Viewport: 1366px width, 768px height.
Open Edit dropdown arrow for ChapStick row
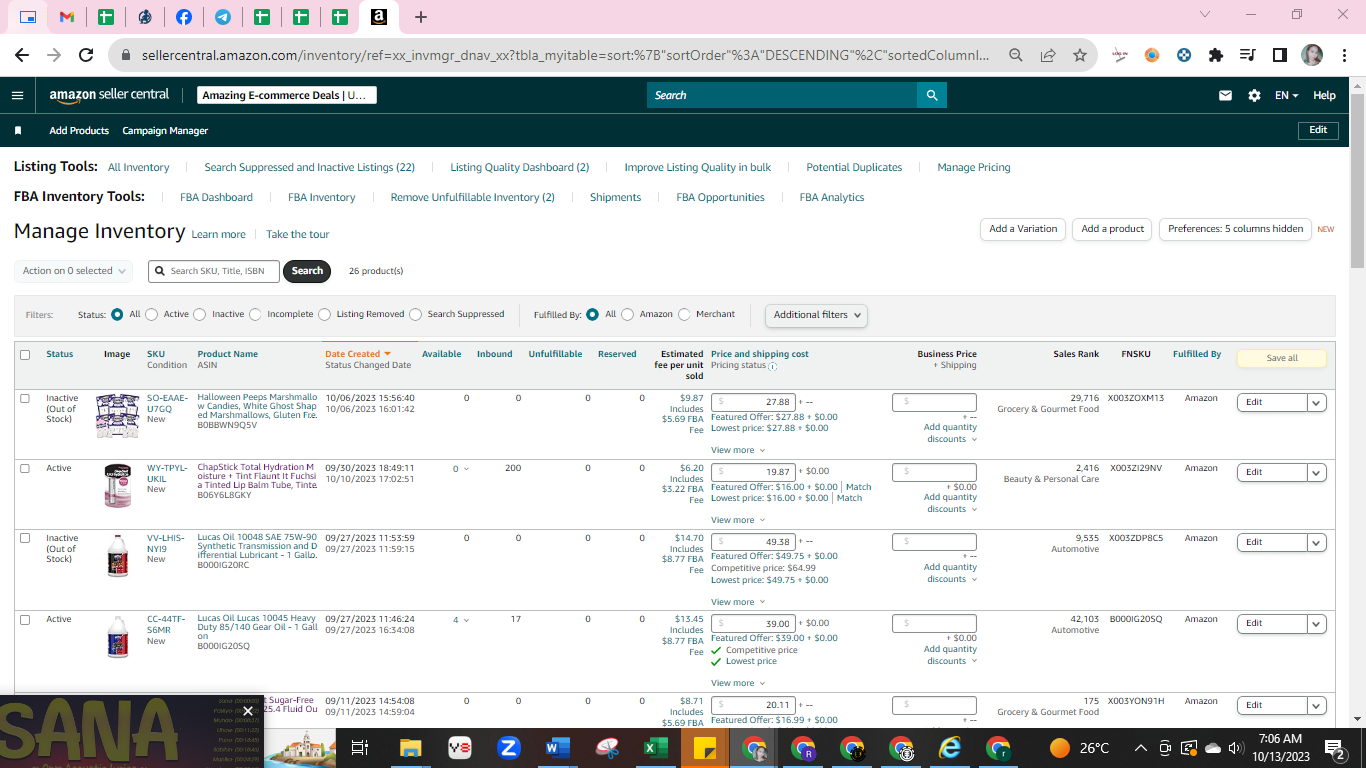(x=1317, y=472)
